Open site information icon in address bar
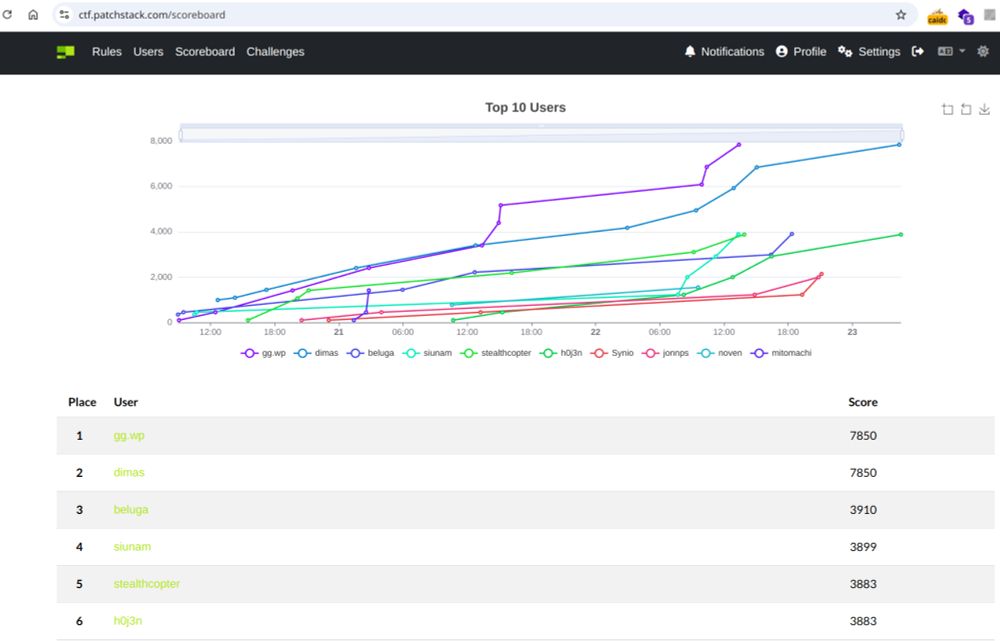Viewport: 1000px width, 641px height. tap(64, 14)
